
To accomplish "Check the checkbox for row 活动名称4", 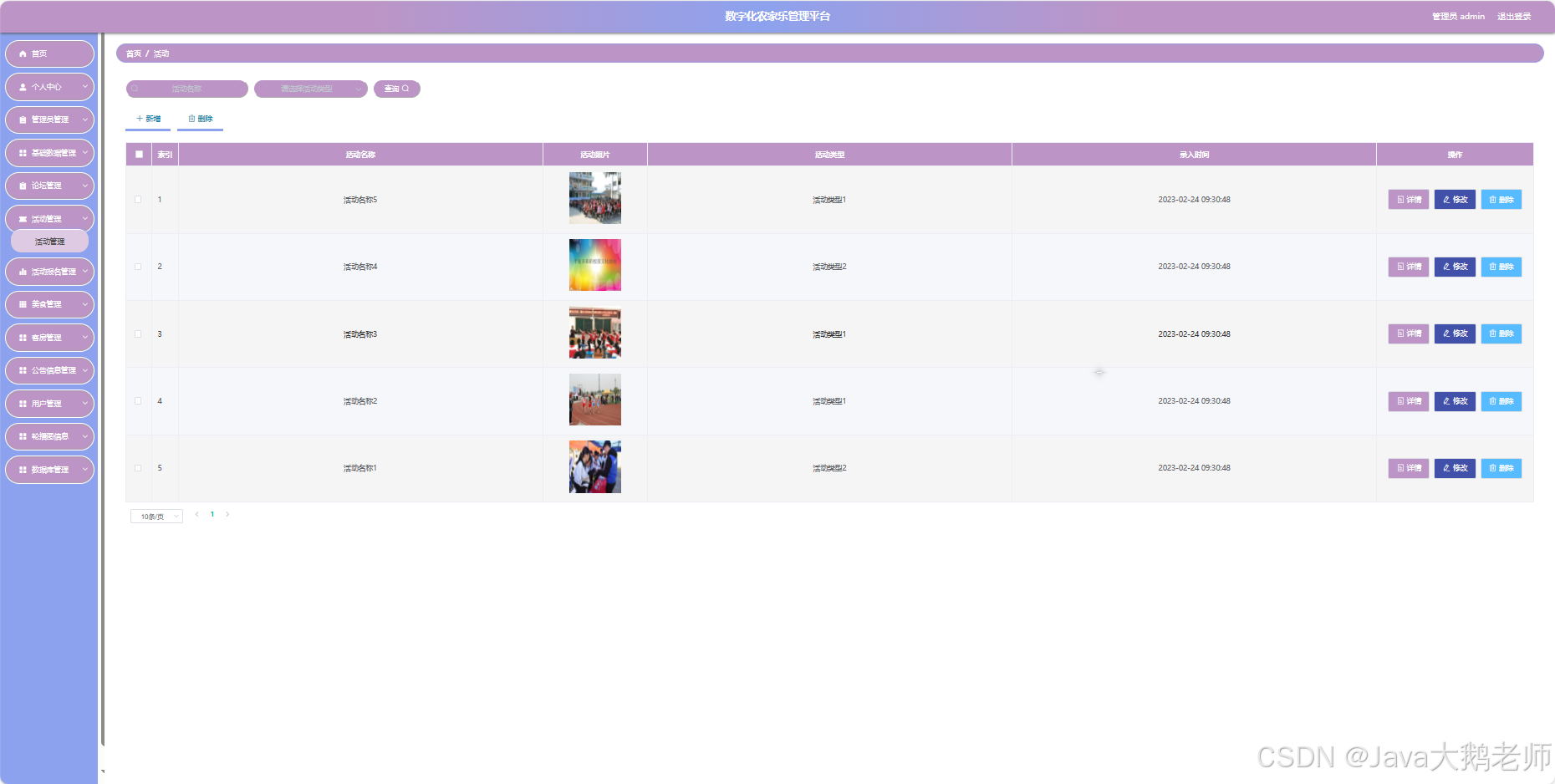I will point(138,267).
